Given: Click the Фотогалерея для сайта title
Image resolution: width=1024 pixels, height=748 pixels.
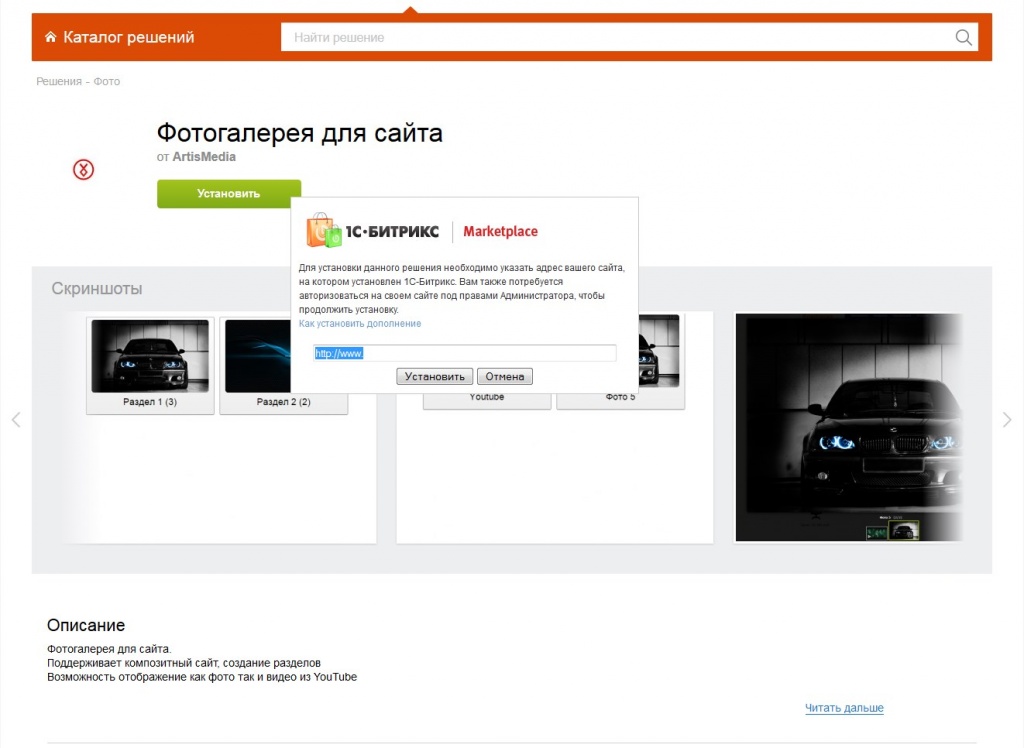Looking at the screenshot, I should click(x=300, y=133).
